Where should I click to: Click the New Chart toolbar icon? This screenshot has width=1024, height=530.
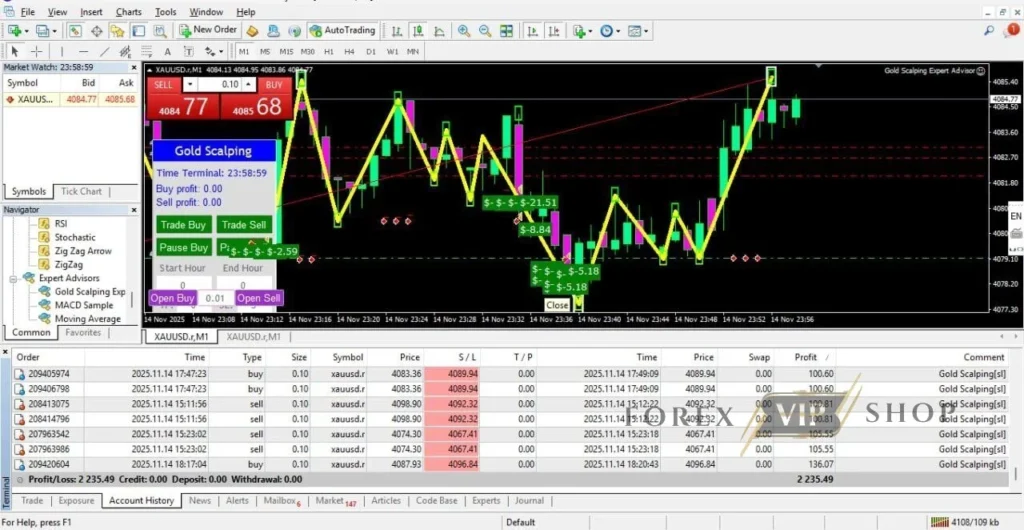[14, 31]
